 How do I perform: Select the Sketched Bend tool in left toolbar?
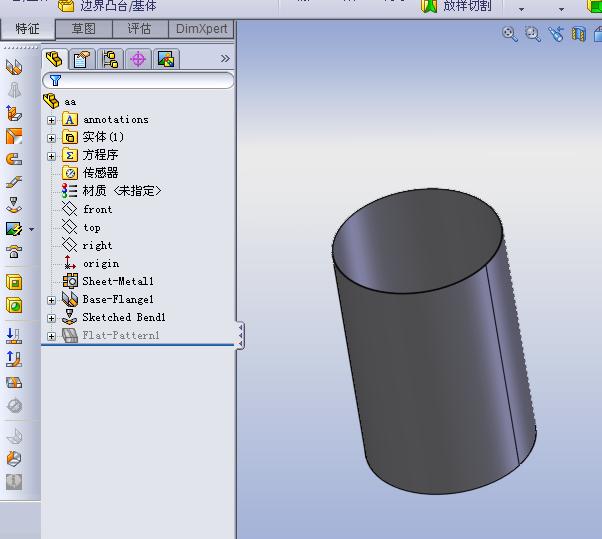[14, 205]
